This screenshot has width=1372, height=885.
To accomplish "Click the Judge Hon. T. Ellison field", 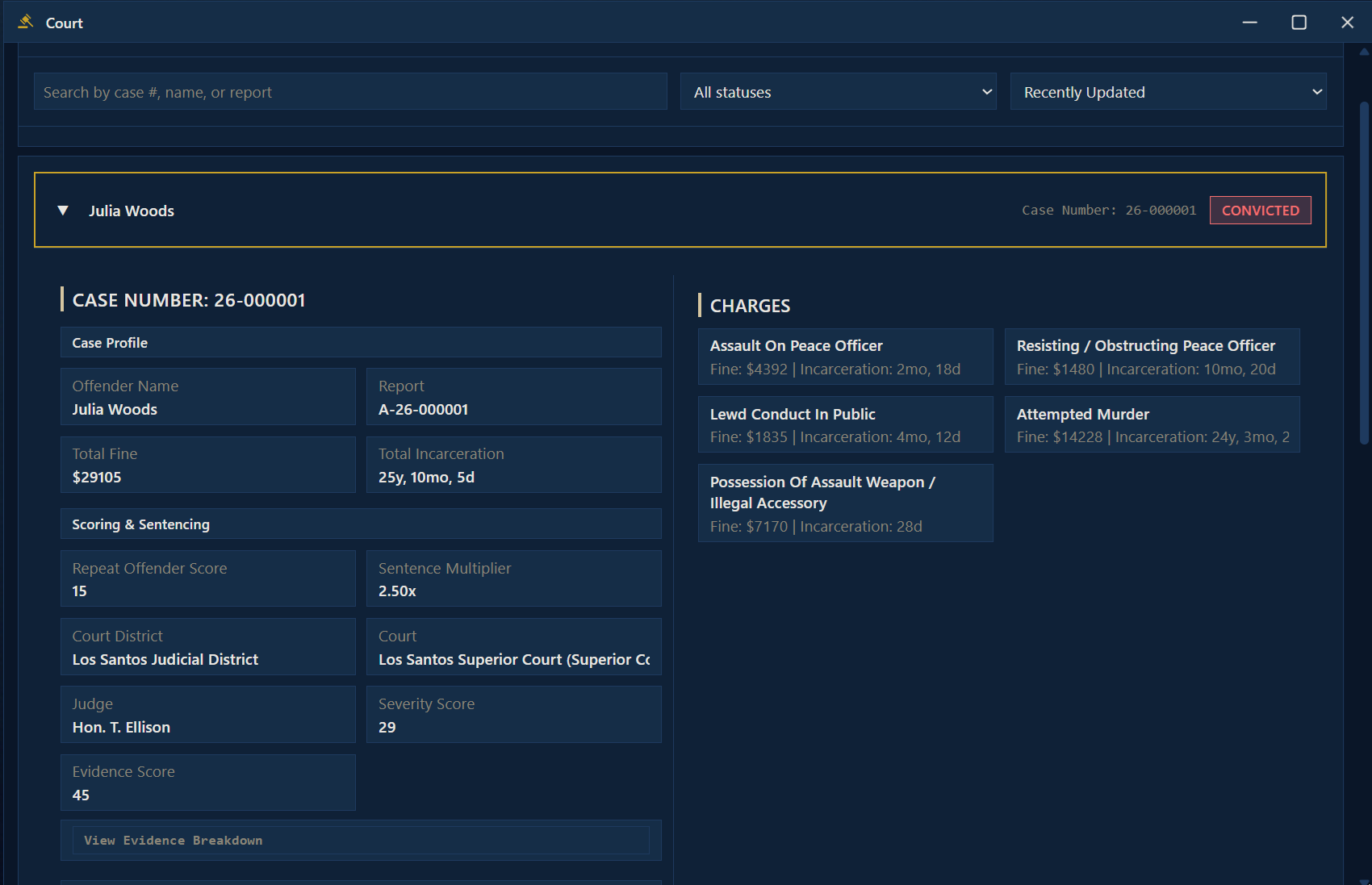I will (207, 715).
